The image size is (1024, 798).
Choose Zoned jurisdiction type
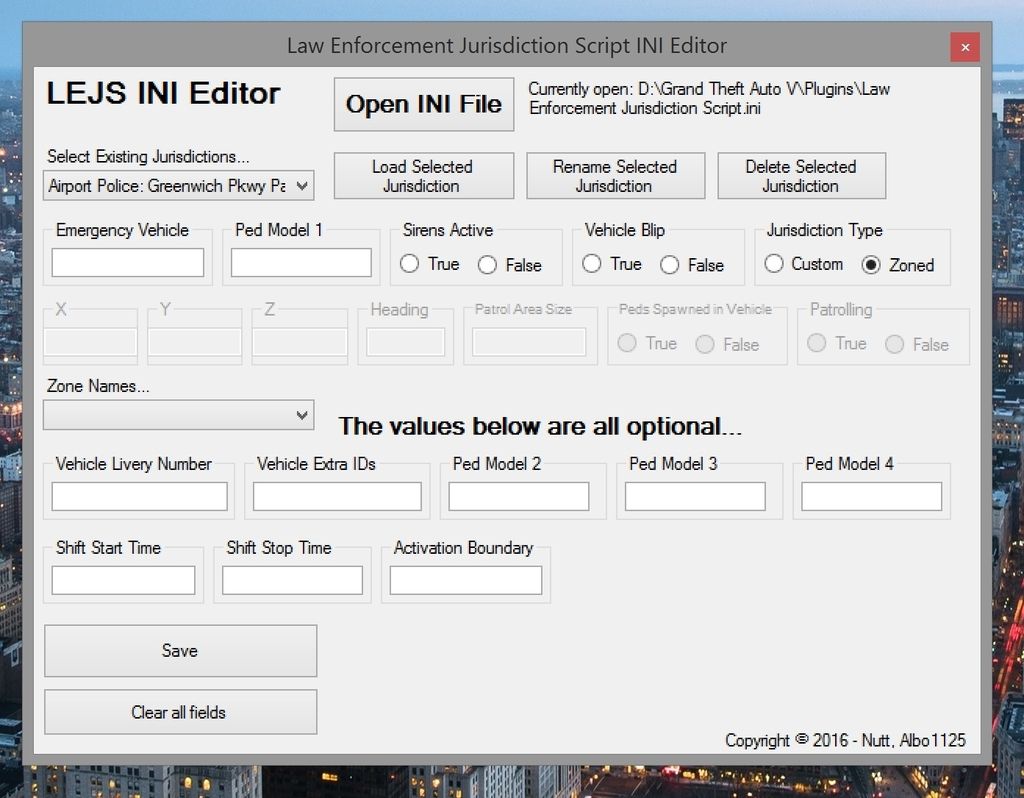[x=871, y=265]
